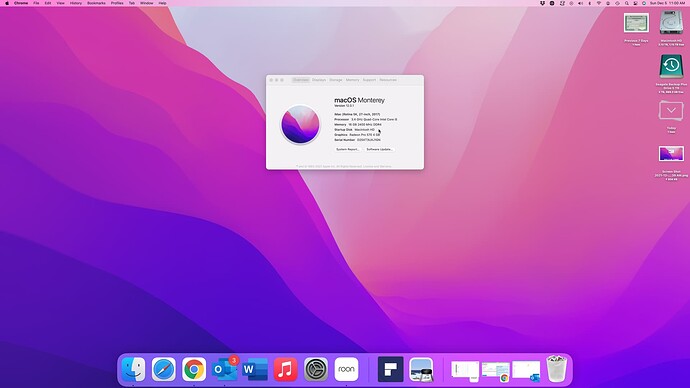Switch to the Displays tab
The height and width of the screenshot is (388, 690).
pyautogui.click(x=319, y=80)
